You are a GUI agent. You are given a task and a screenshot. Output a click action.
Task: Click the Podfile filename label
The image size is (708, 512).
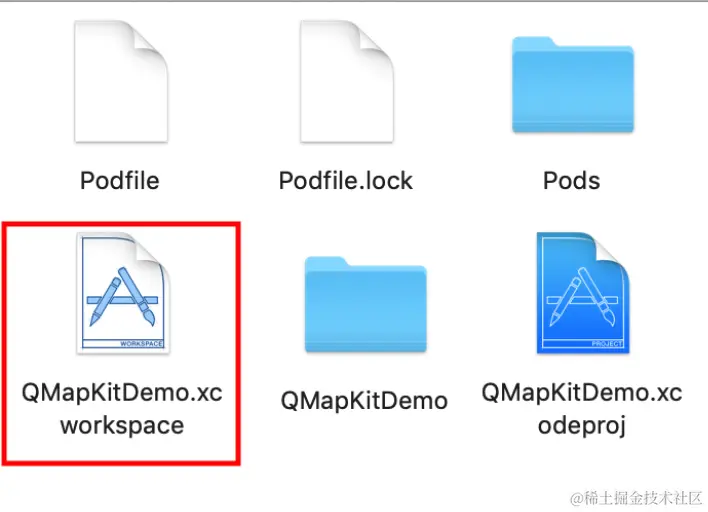click(120, 181)
